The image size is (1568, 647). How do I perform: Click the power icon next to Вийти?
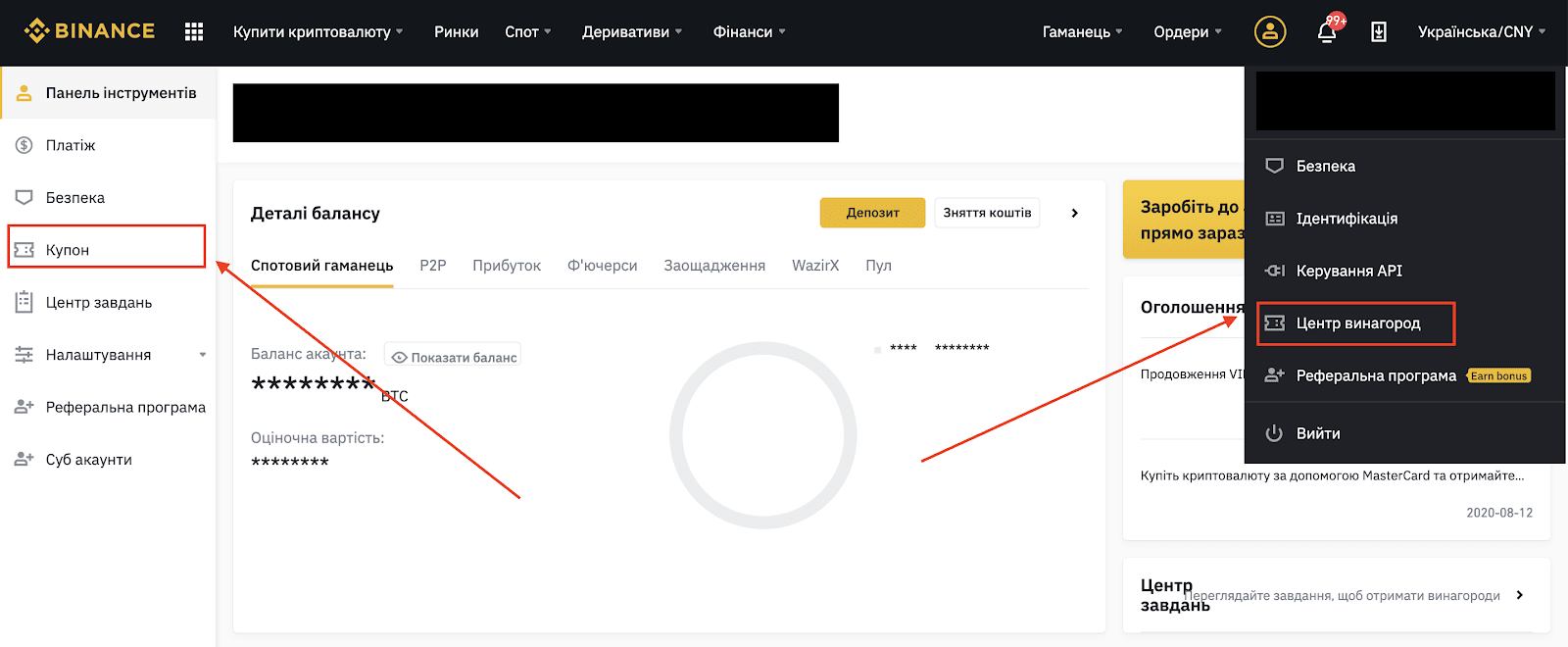1274,433
